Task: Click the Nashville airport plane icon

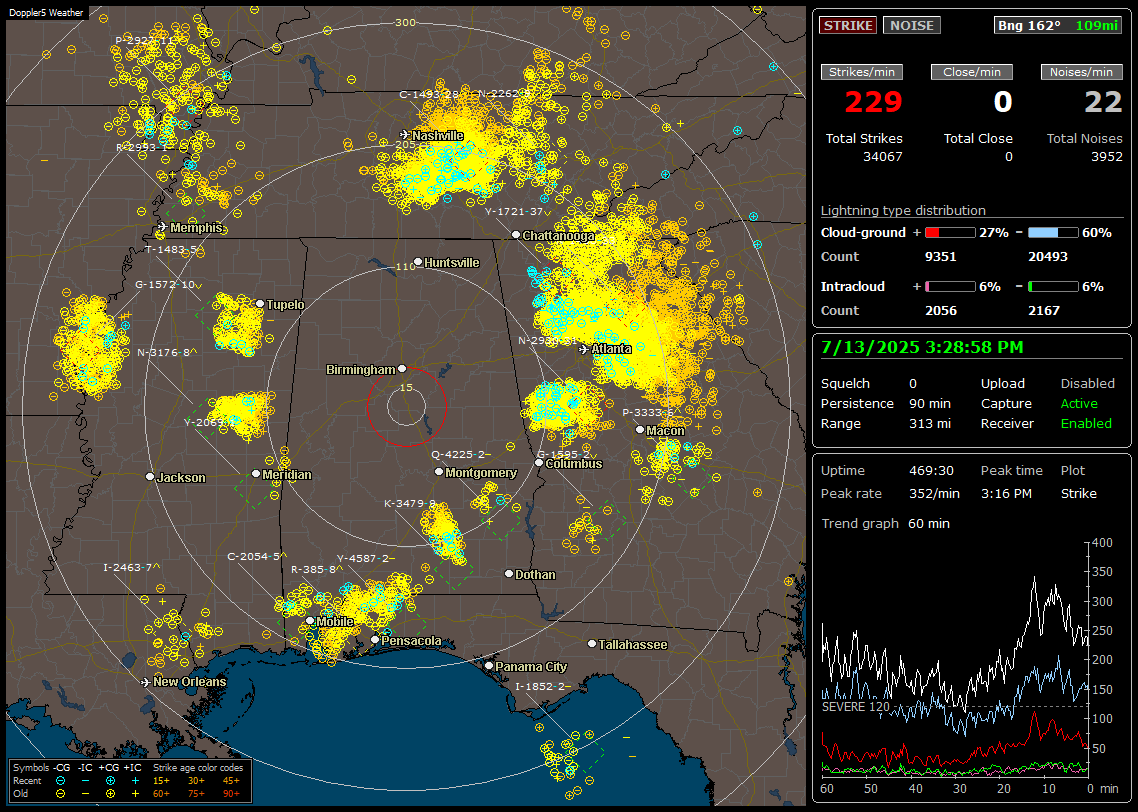Action: (x=405, y=135)
